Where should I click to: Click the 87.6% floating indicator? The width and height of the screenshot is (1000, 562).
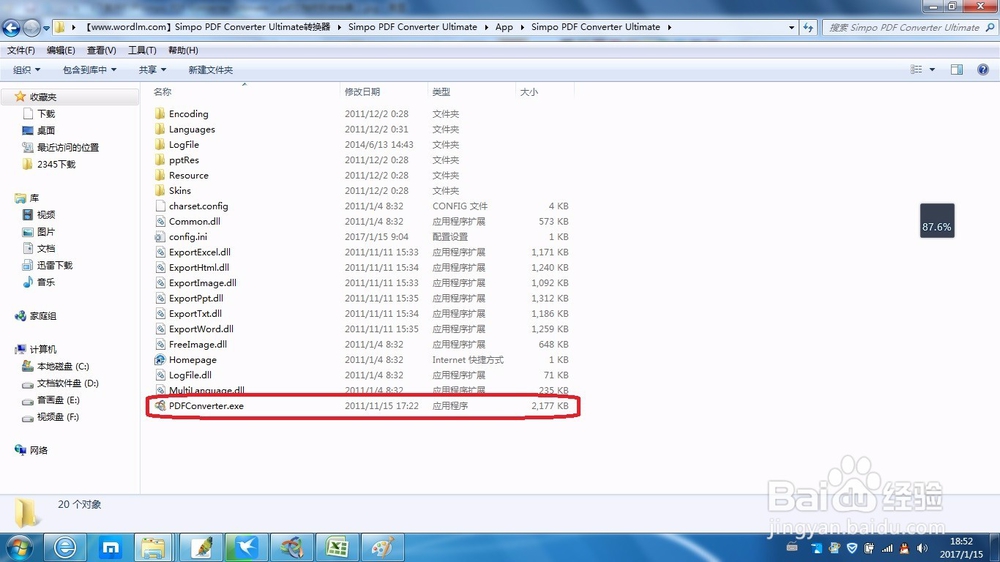pos(937,221)
